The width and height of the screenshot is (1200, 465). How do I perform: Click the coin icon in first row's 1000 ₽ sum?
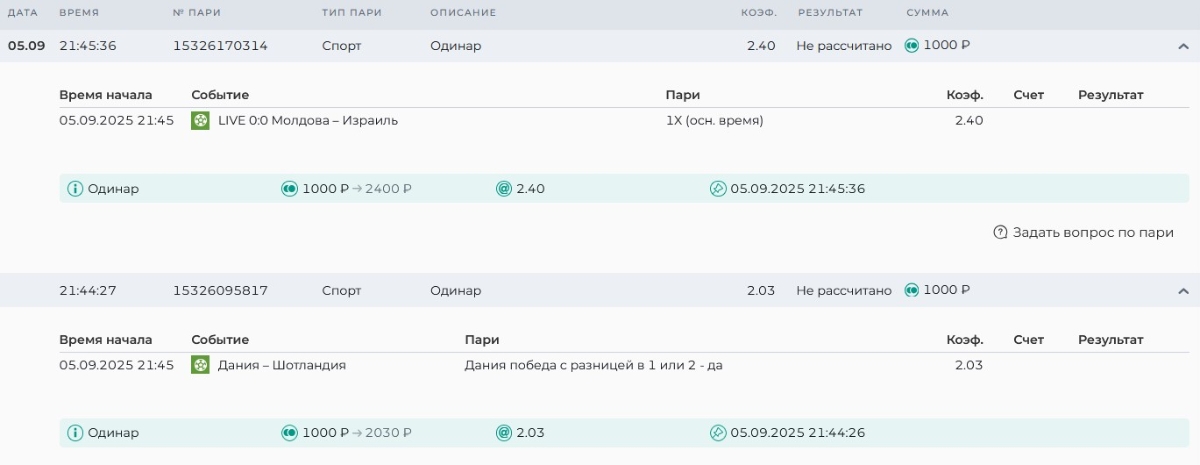912,46
